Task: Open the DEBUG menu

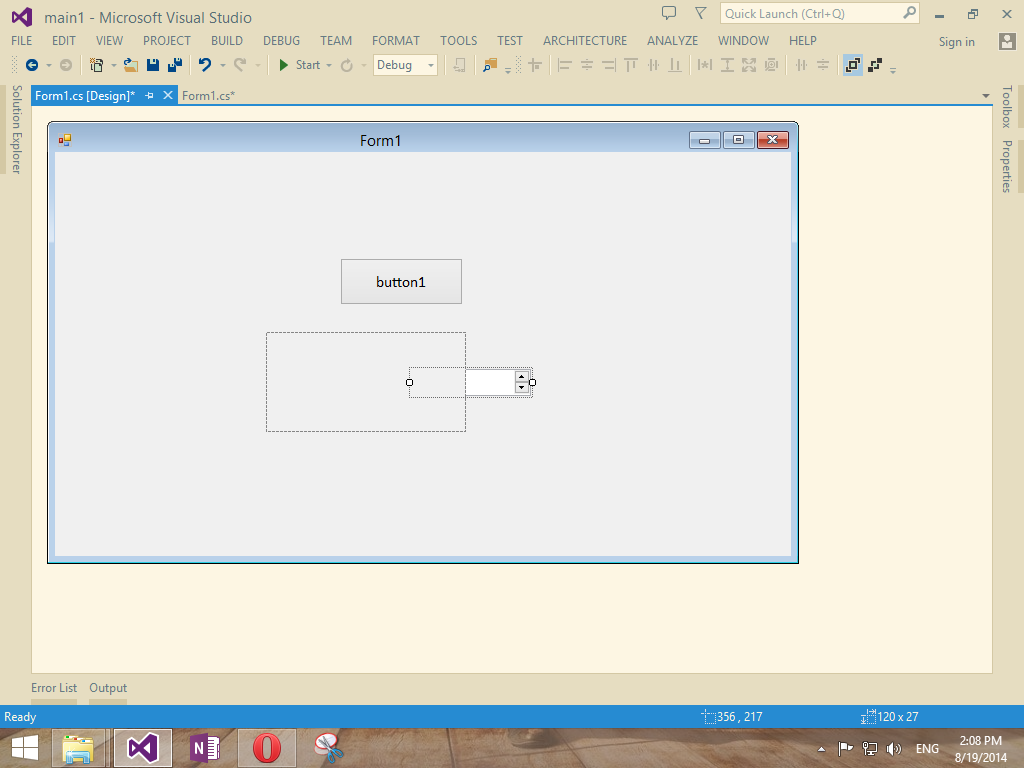Action: point(281,40)
